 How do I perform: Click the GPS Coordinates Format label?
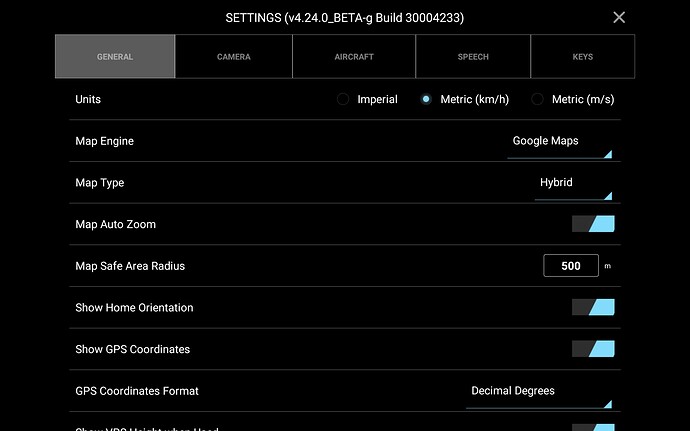(x=137, y=391)
